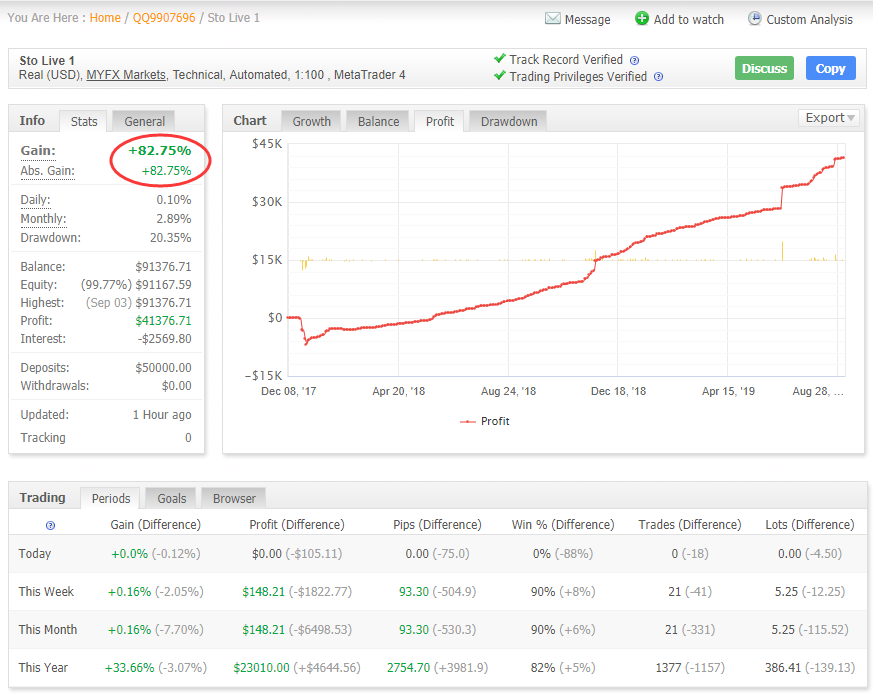Screen dimensions: 873x695
Task: Click the Message link
Action: [x=587, y=19]
